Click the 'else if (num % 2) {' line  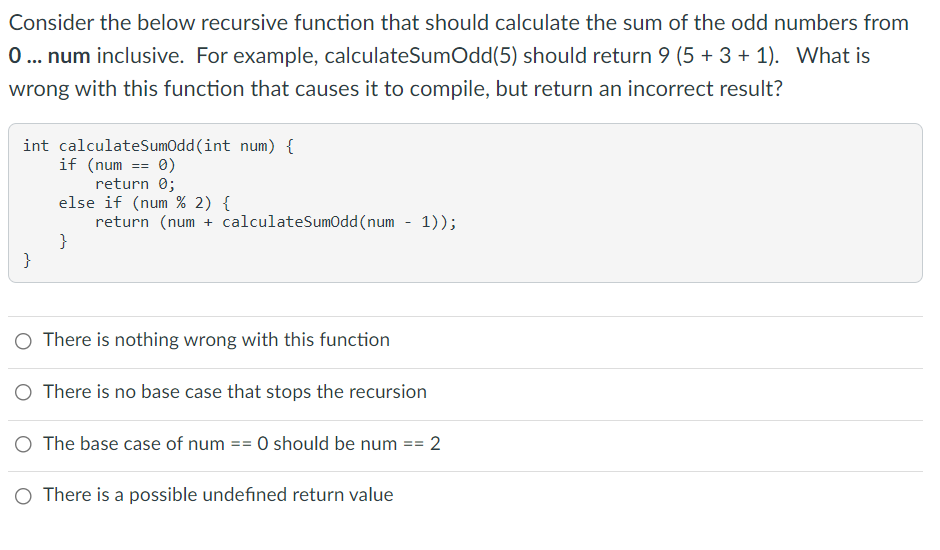tap(144, 203)
